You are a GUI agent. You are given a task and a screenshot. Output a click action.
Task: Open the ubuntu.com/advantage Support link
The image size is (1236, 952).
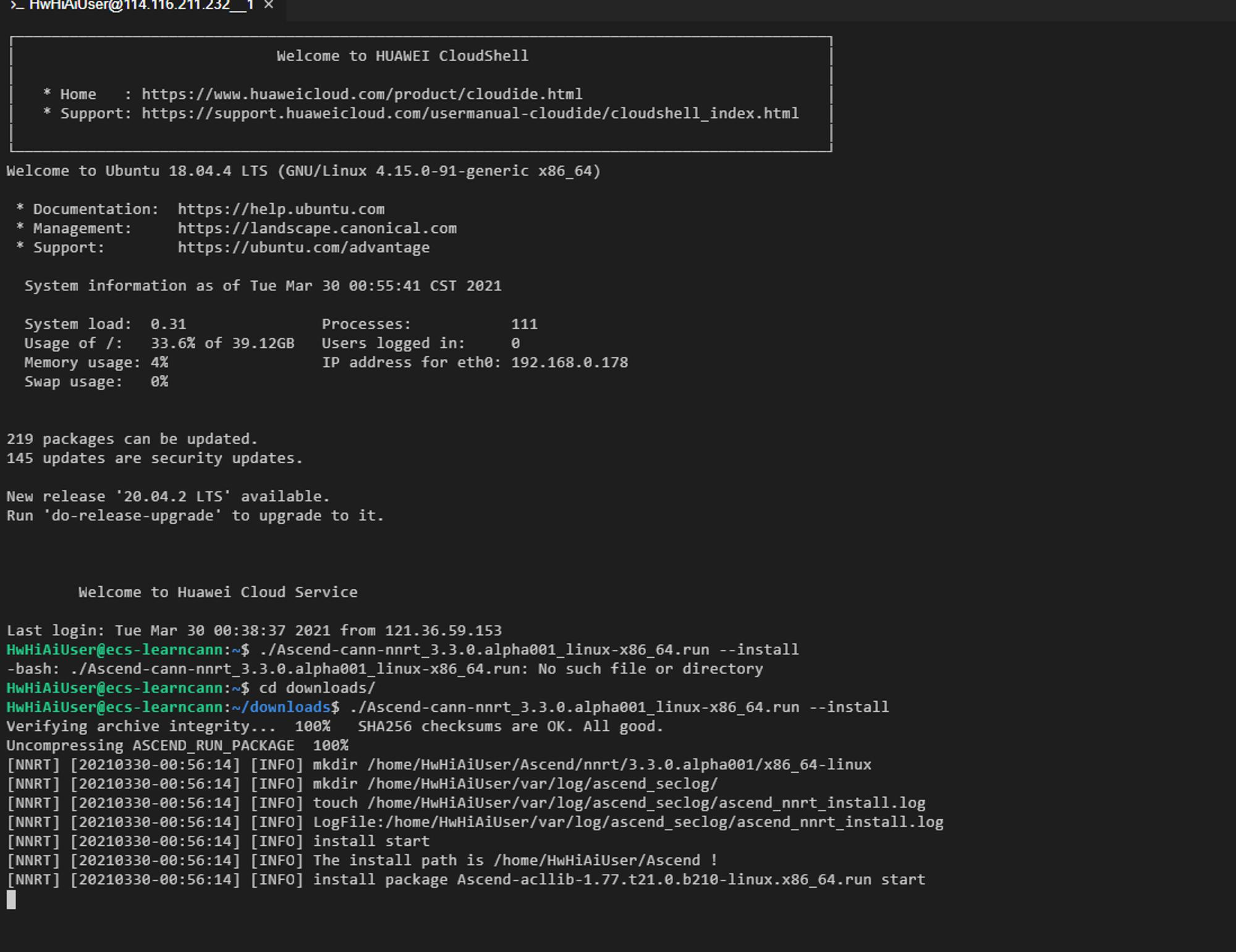[x=303, y=247]
